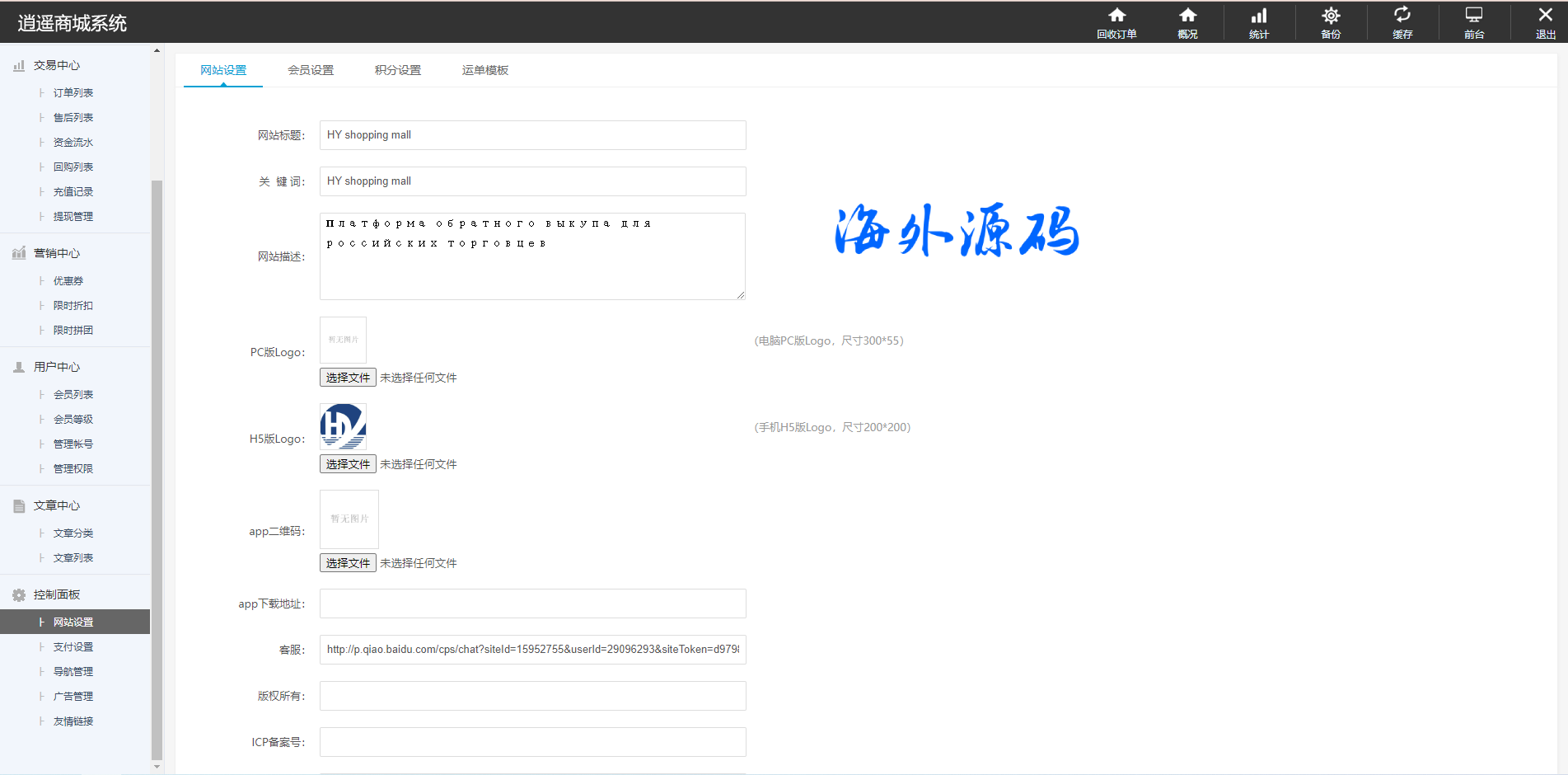Click the H5版Logo thumbnail image
This screenshot has width=1568, height=775.
click(x=343, y=426)
